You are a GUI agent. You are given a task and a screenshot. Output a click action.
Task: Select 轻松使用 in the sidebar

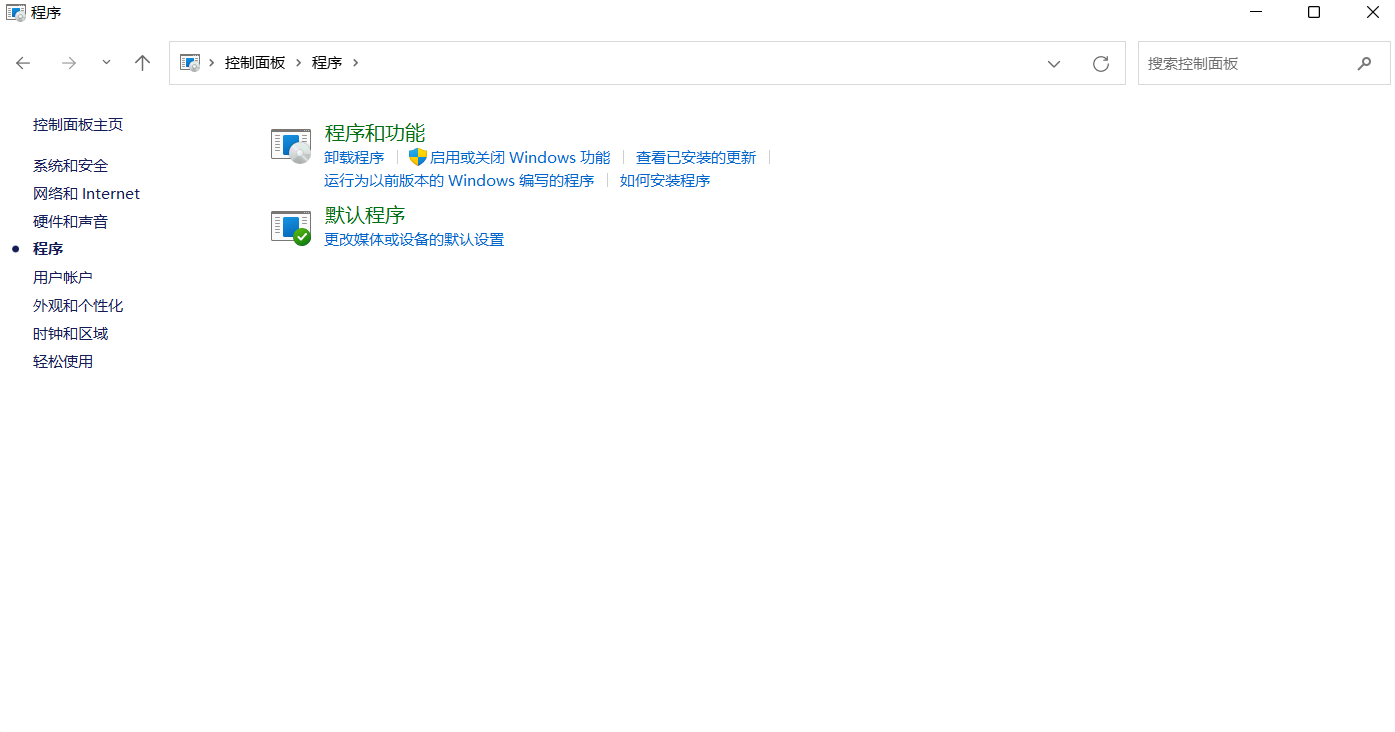[63, 362]
